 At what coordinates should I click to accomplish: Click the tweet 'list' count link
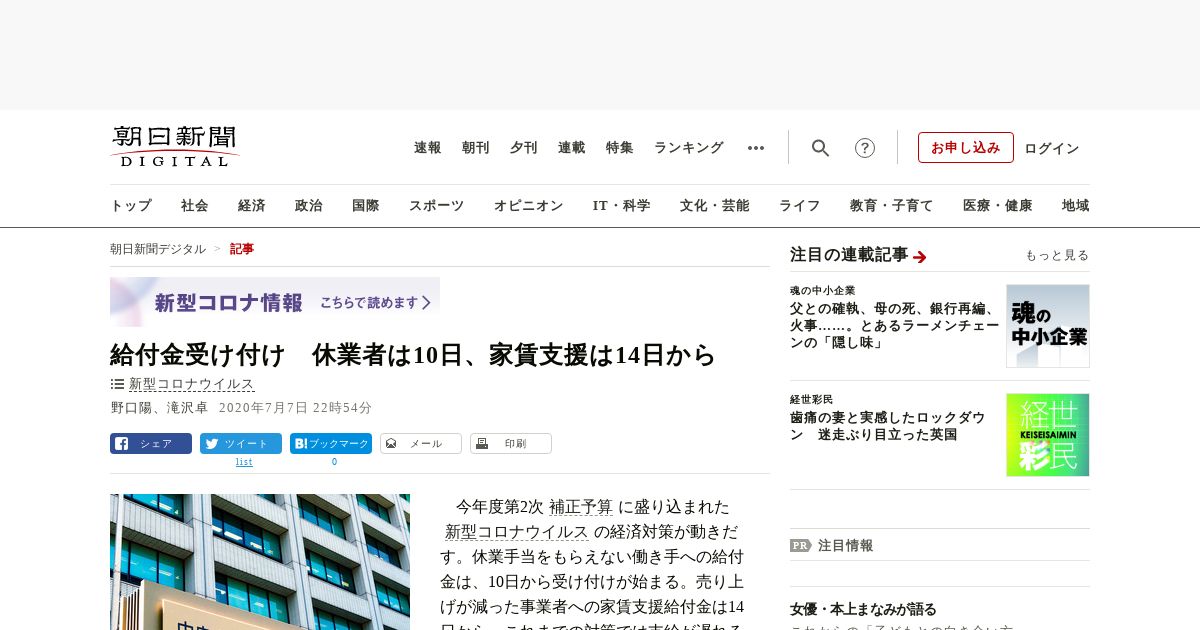click(244, 462)
